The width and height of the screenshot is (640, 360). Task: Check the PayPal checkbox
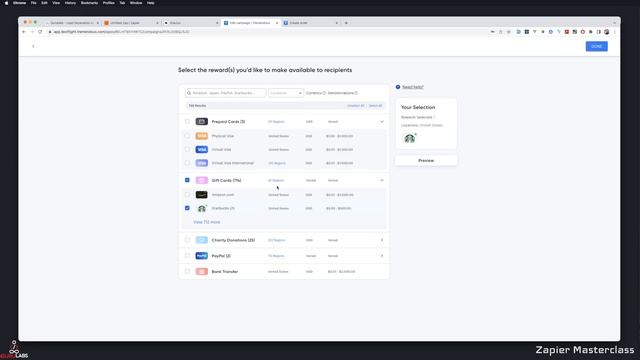pos(187,256)
